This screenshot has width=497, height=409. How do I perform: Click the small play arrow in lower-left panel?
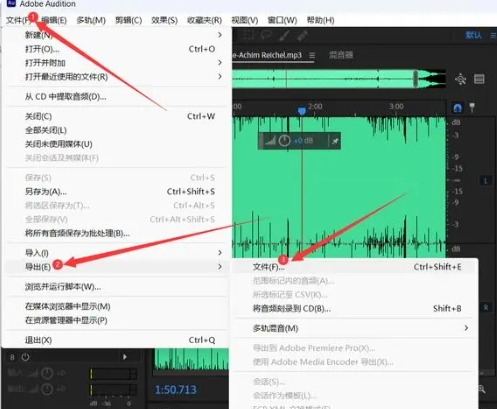click(125, 357)
